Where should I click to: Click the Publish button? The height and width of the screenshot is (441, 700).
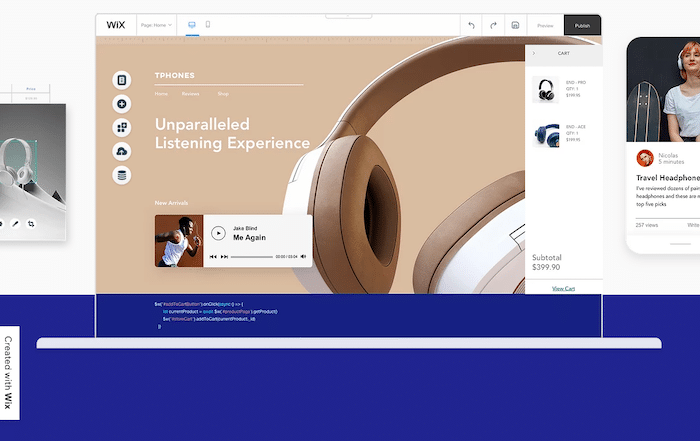click(x=582, y=25)
